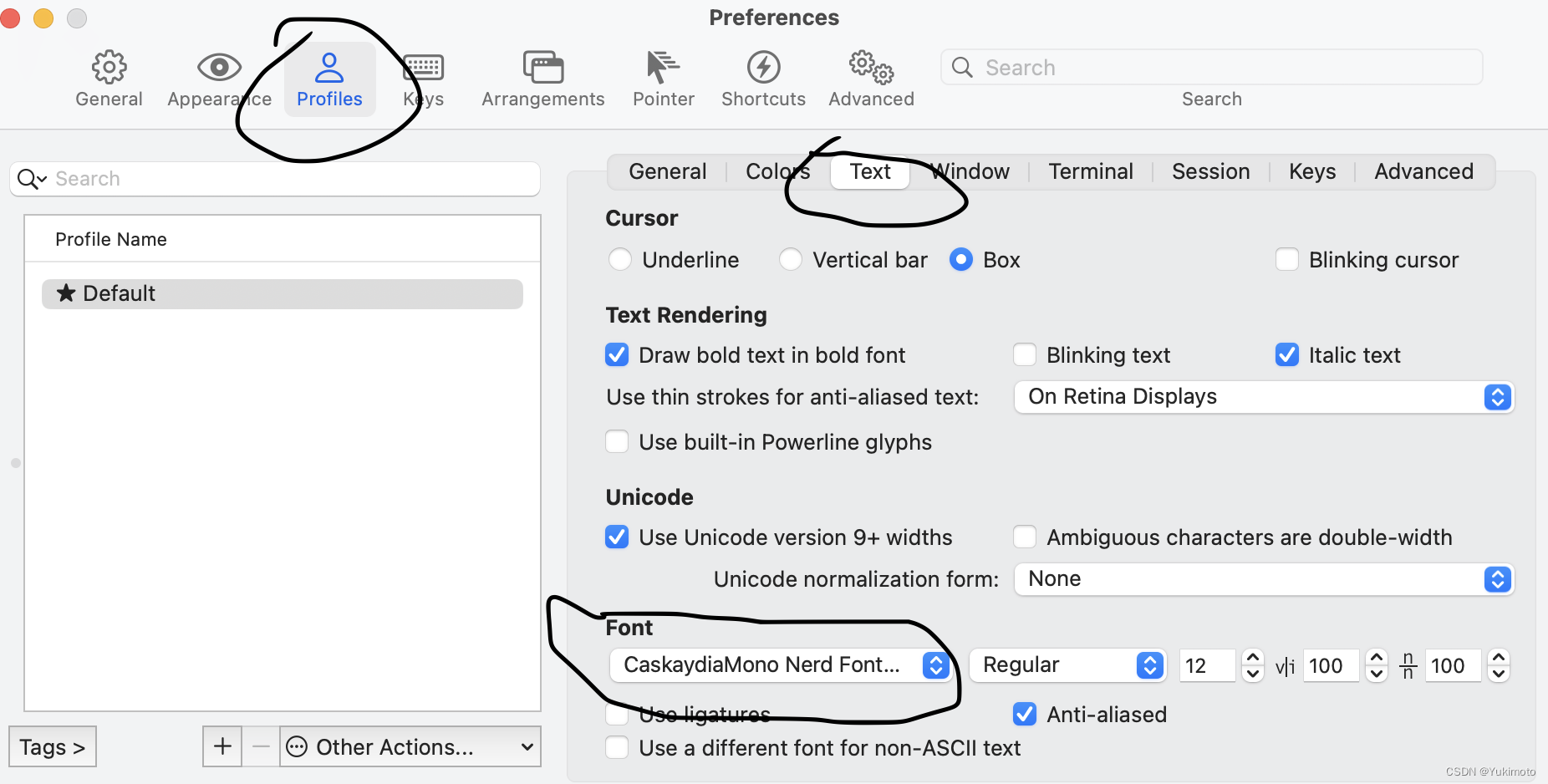Enable Blinking cursor checkbox
The image size is (1548, 784).
point(1287,259)
